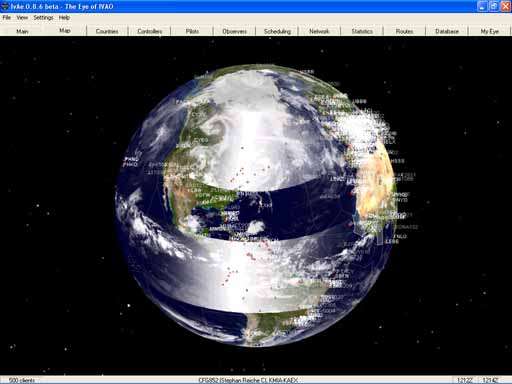Switch to the Network tab
512x384 pixels.
pyautogui.click(x=319, y=31)
